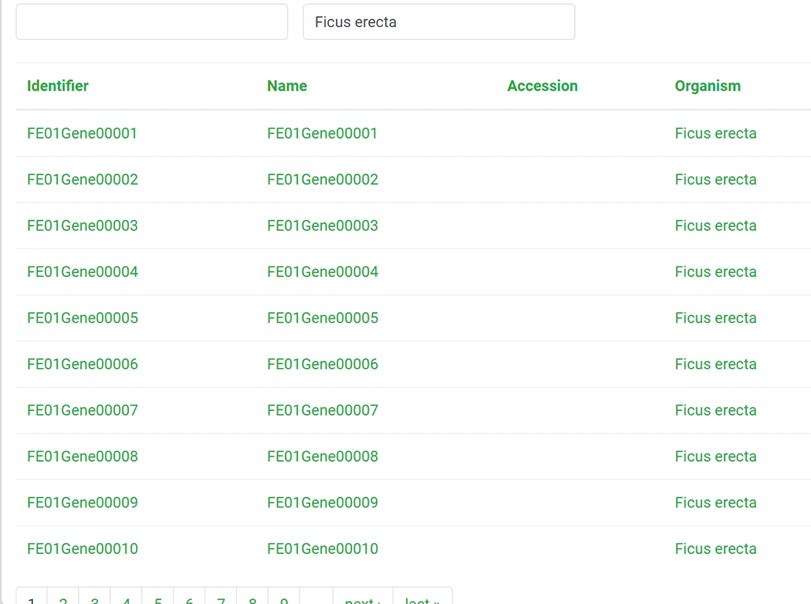Jump to the last page of results
This screenshot has width=811, height=604.
click(422, 600)
